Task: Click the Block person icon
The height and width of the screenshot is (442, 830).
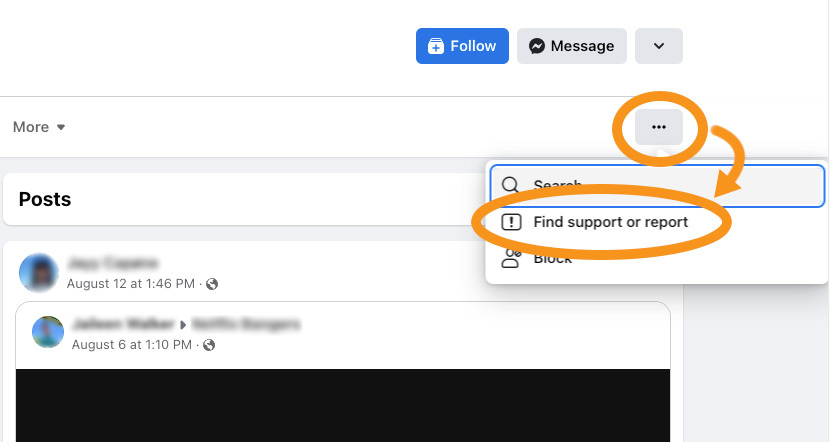Action: coord(511,259)
